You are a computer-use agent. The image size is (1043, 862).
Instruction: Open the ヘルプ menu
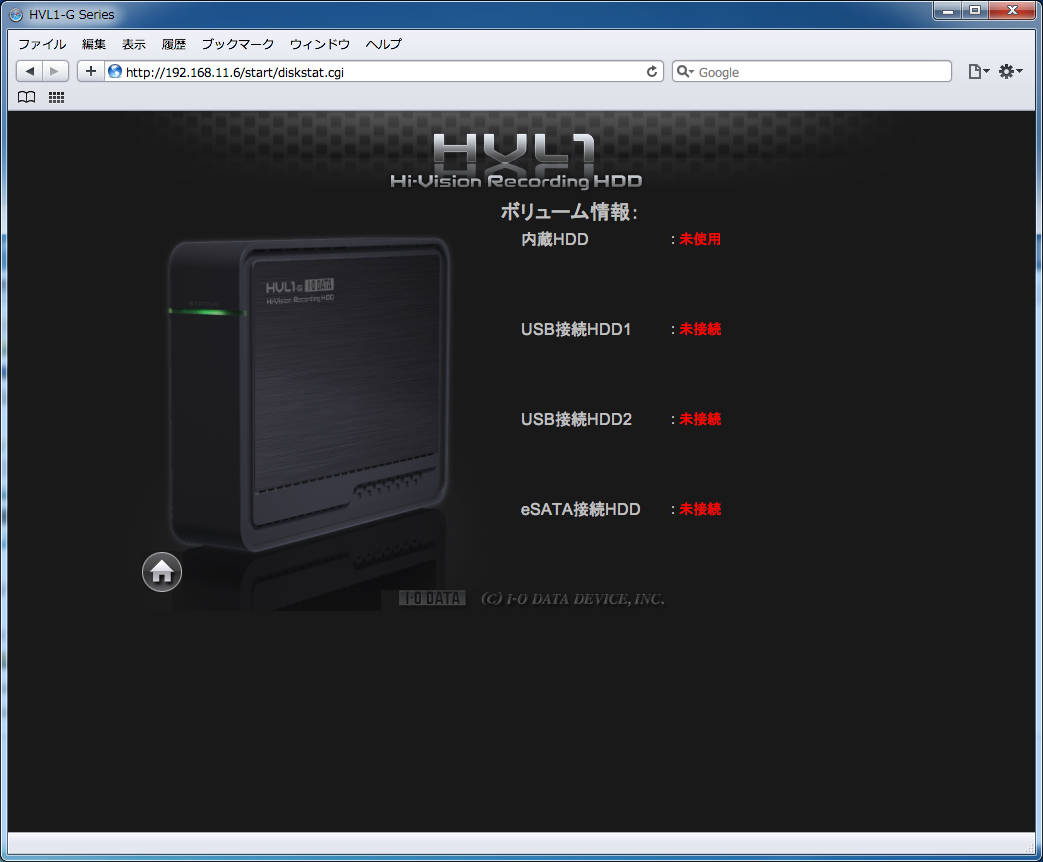point(384,44)
